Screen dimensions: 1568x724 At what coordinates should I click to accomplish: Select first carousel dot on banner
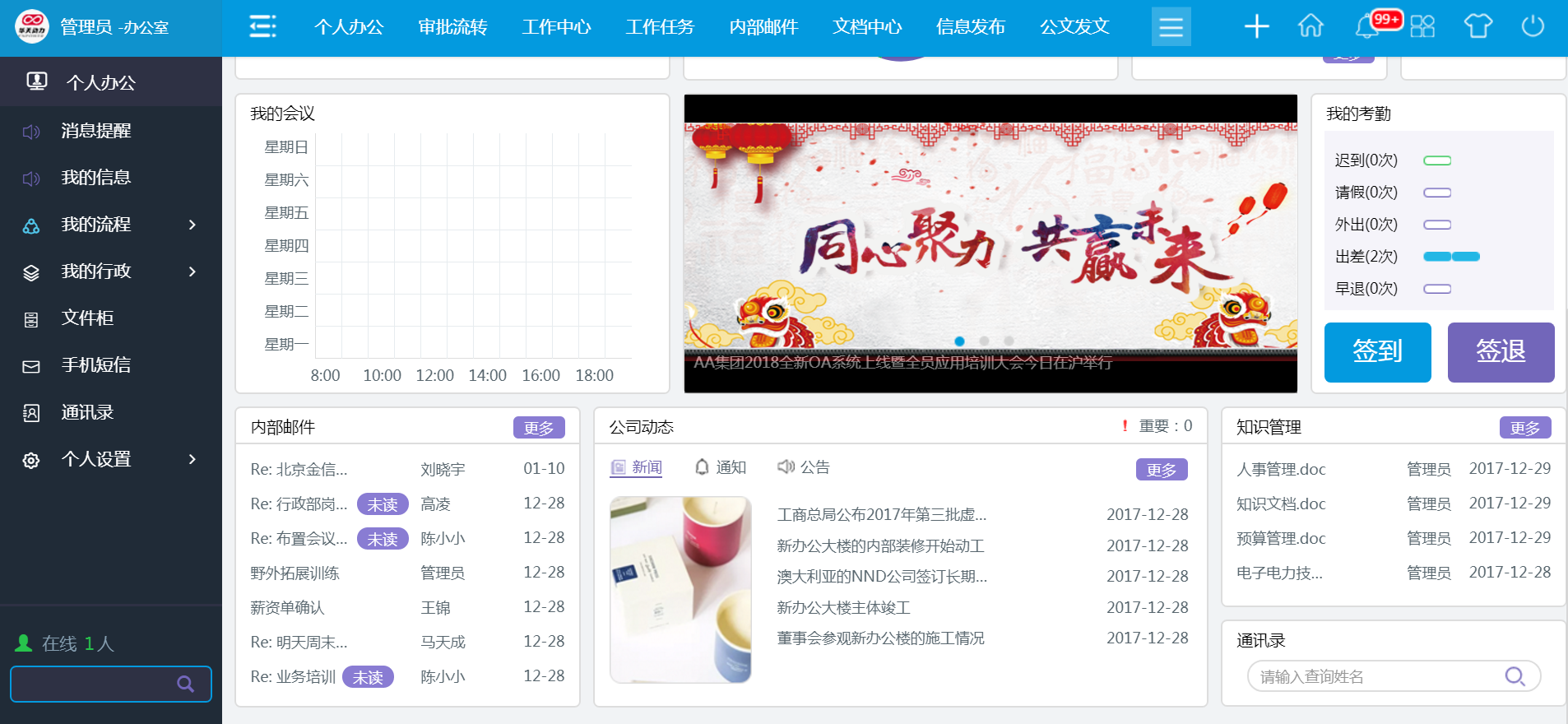point(959,341)
